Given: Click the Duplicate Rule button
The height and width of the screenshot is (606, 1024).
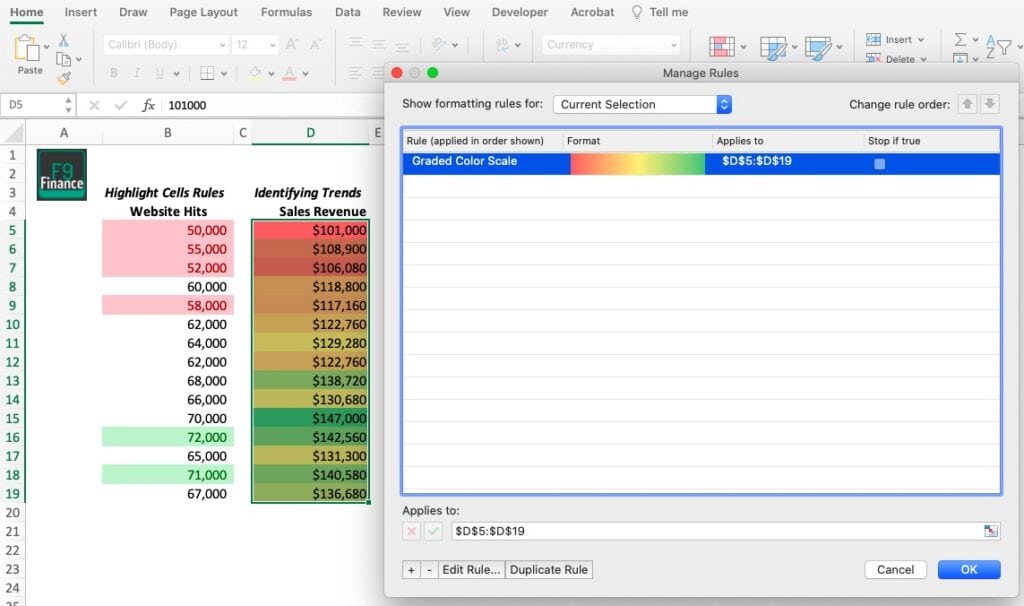Looking at the screenshot, I should pos(548,570).
